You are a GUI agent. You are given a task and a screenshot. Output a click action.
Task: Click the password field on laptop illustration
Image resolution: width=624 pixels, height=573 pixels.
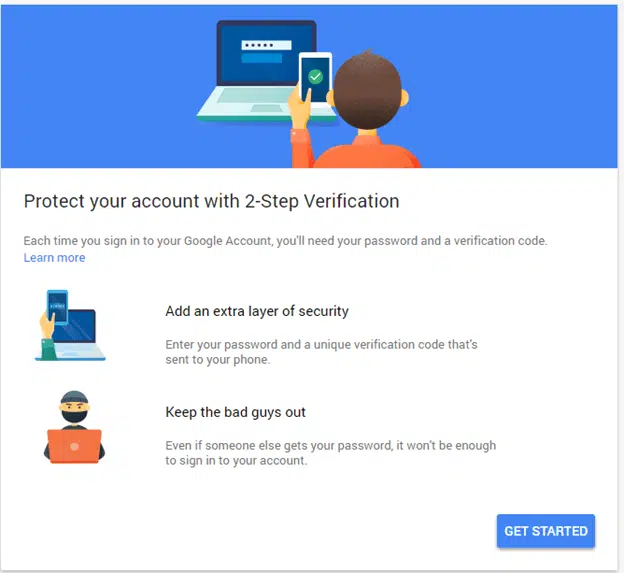(x=266, y=45)
